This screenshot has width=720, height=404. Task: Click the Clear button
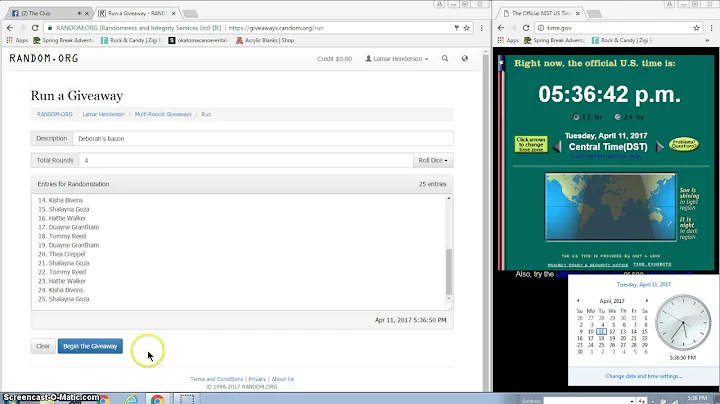43,346
